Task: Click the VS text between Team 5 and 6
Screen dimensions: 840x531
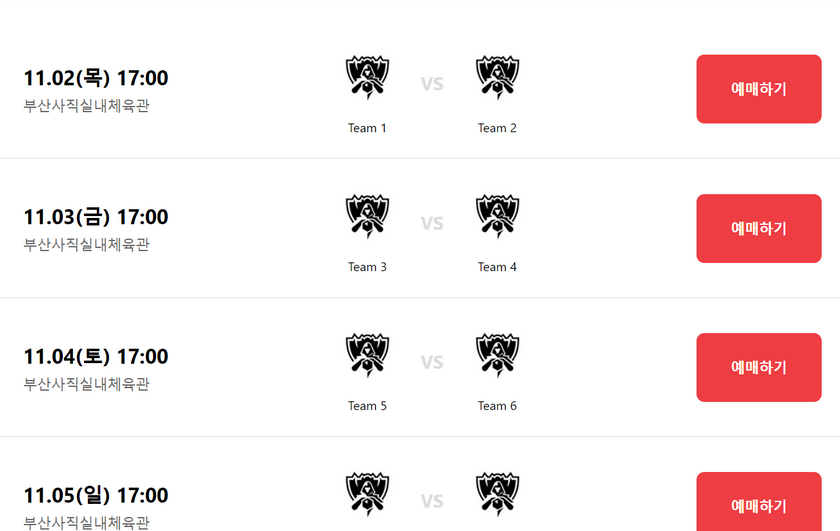Action: [x=432, y=362]
